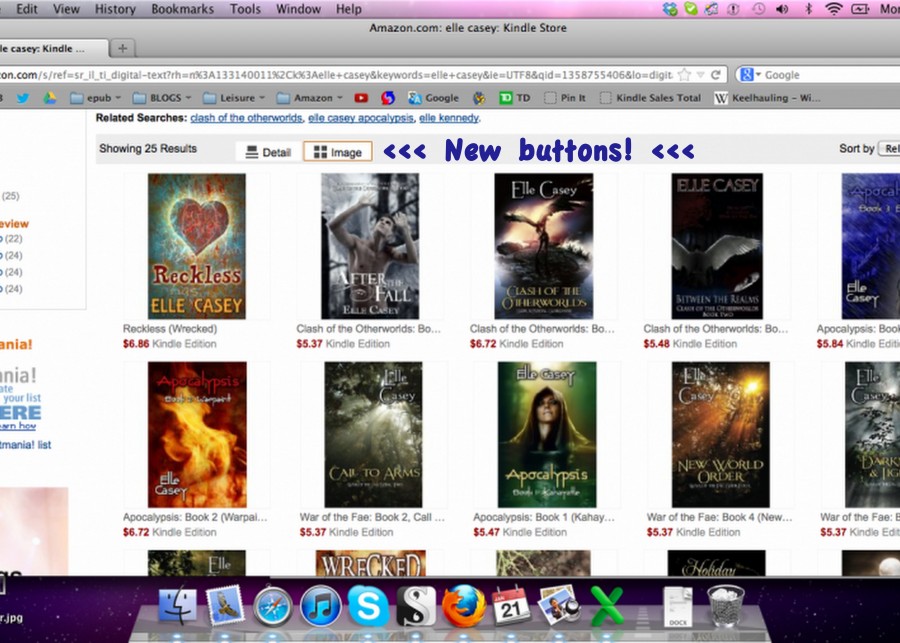Viewport: 900px width, 643px height.
Task: Open the search engine selector dropdown
Action: pos(750,75)
